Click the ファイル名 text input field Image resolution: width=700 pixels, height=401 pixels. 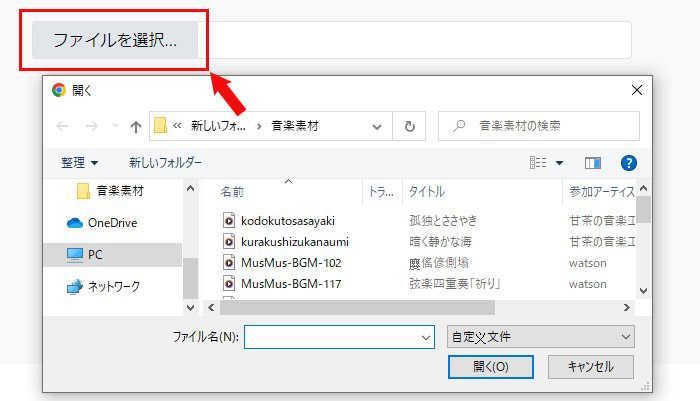click(x=331, y=337)
